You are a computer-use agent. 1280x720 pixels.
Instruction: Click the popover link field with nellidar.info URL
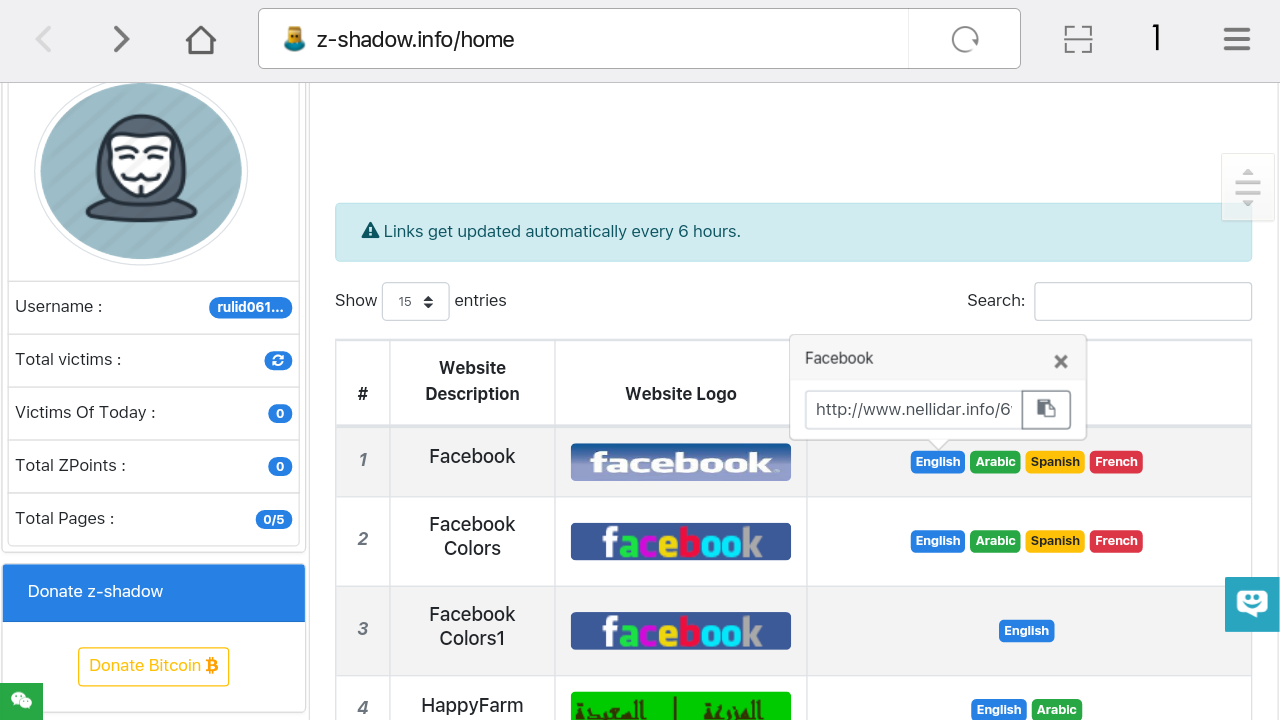[913, 410]
